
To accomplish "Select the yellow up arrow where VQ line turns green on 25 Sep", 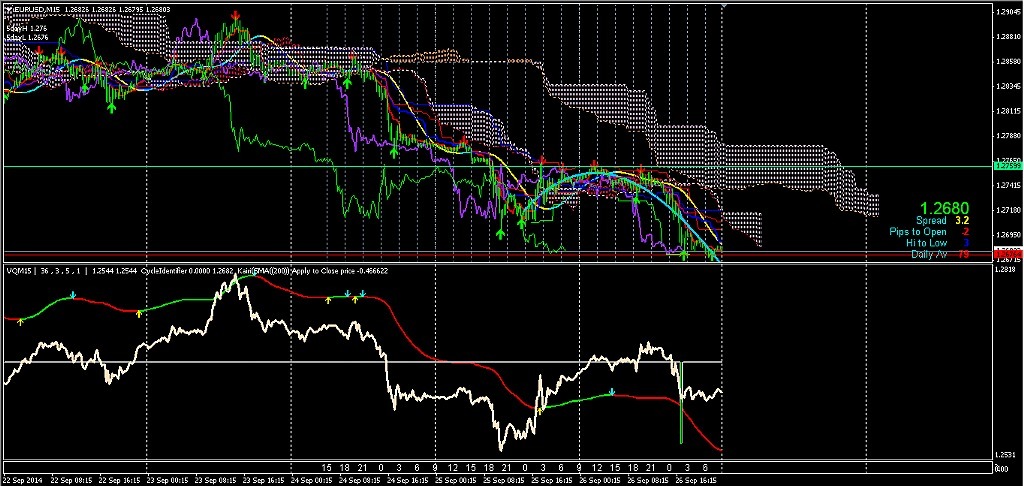I will [540, 410].
